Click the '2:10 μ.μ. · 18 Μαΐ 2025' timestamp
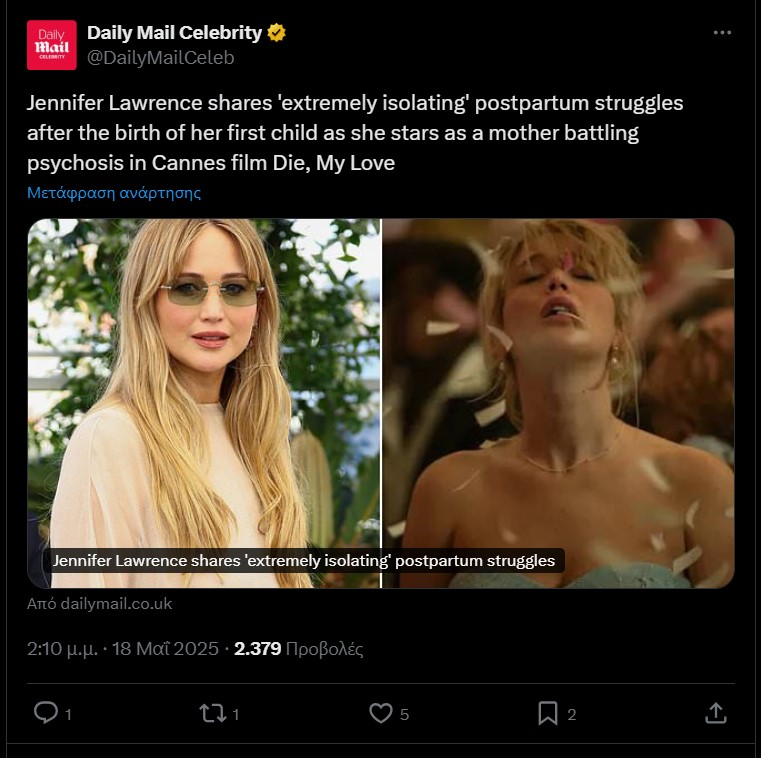Screen dimensions: 761x758 point(123,649)
